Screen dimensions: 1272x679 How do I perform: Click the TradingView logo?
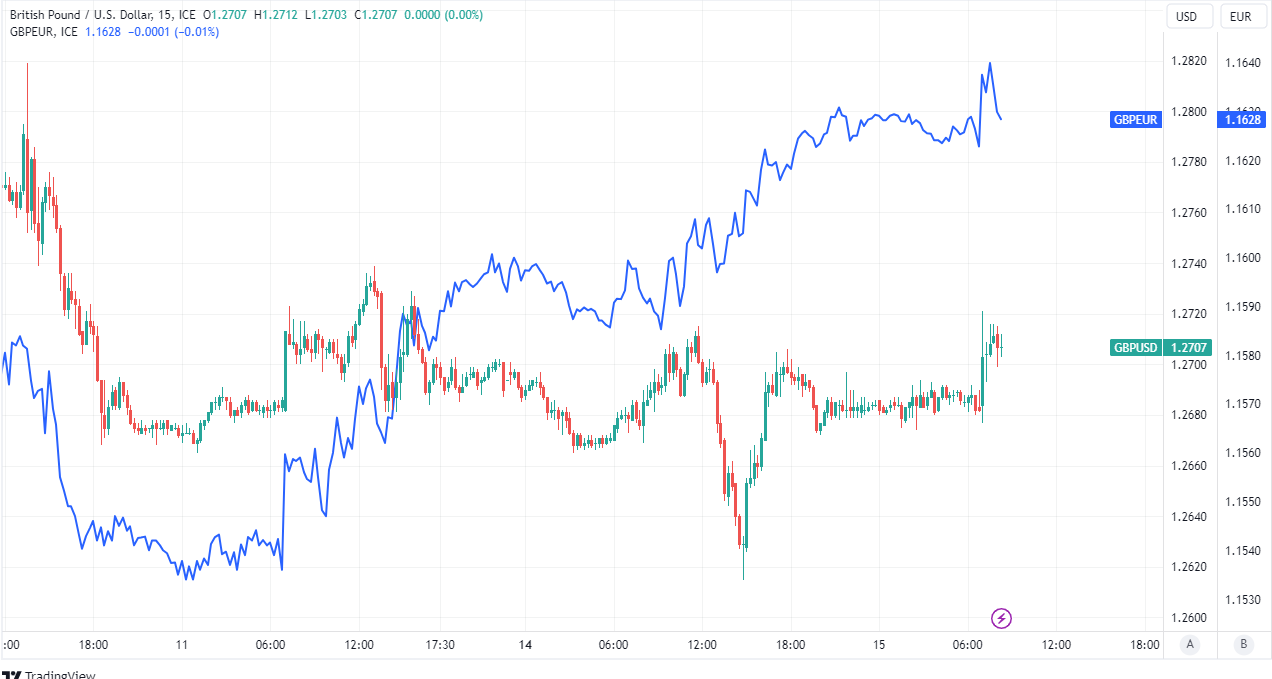pos(48,674)
